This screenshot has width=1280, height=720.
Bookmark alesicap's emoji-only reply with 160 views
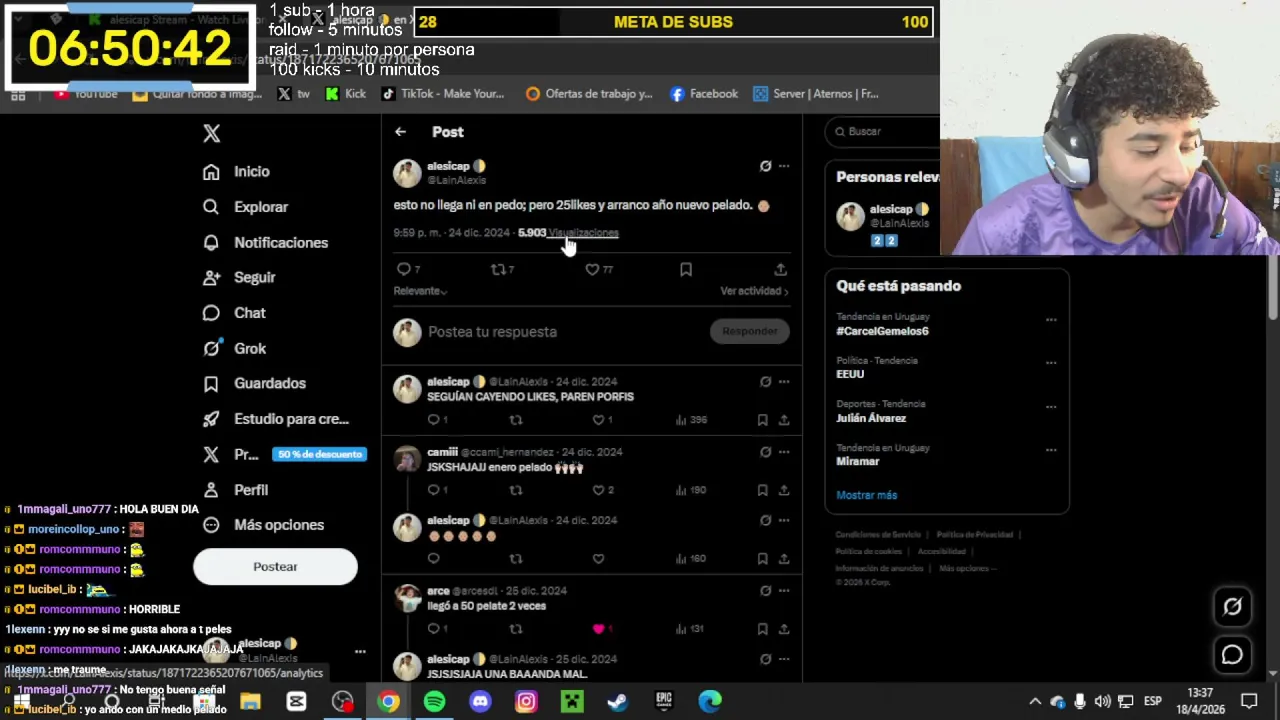(762, 559)
